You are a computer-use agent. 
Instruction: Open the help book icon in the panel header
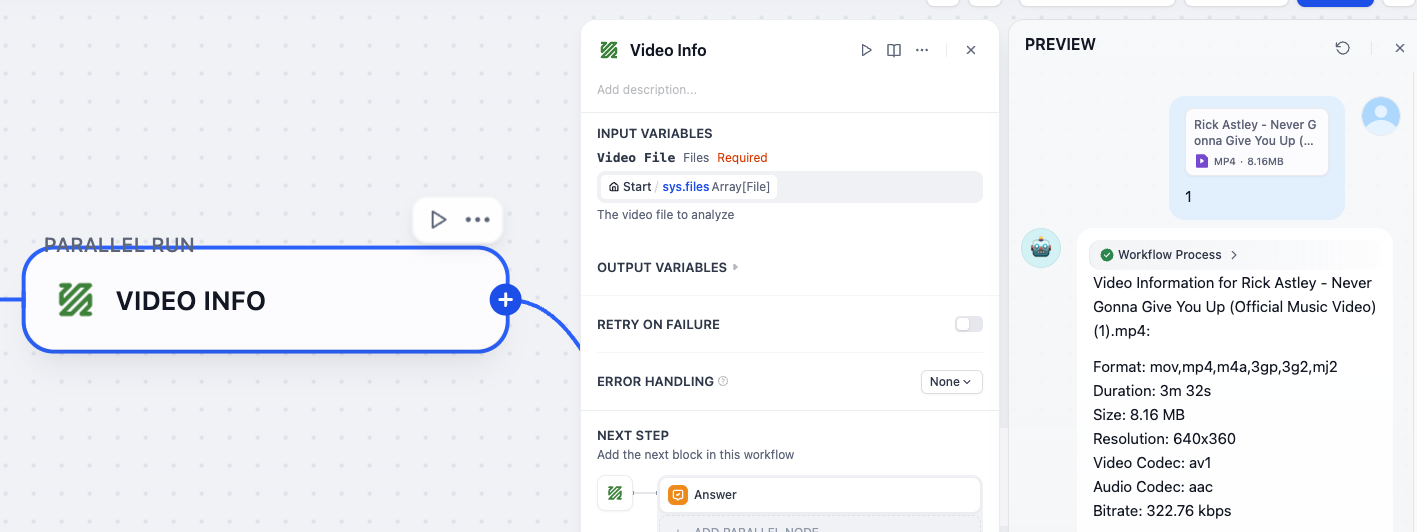coord(894,50)
